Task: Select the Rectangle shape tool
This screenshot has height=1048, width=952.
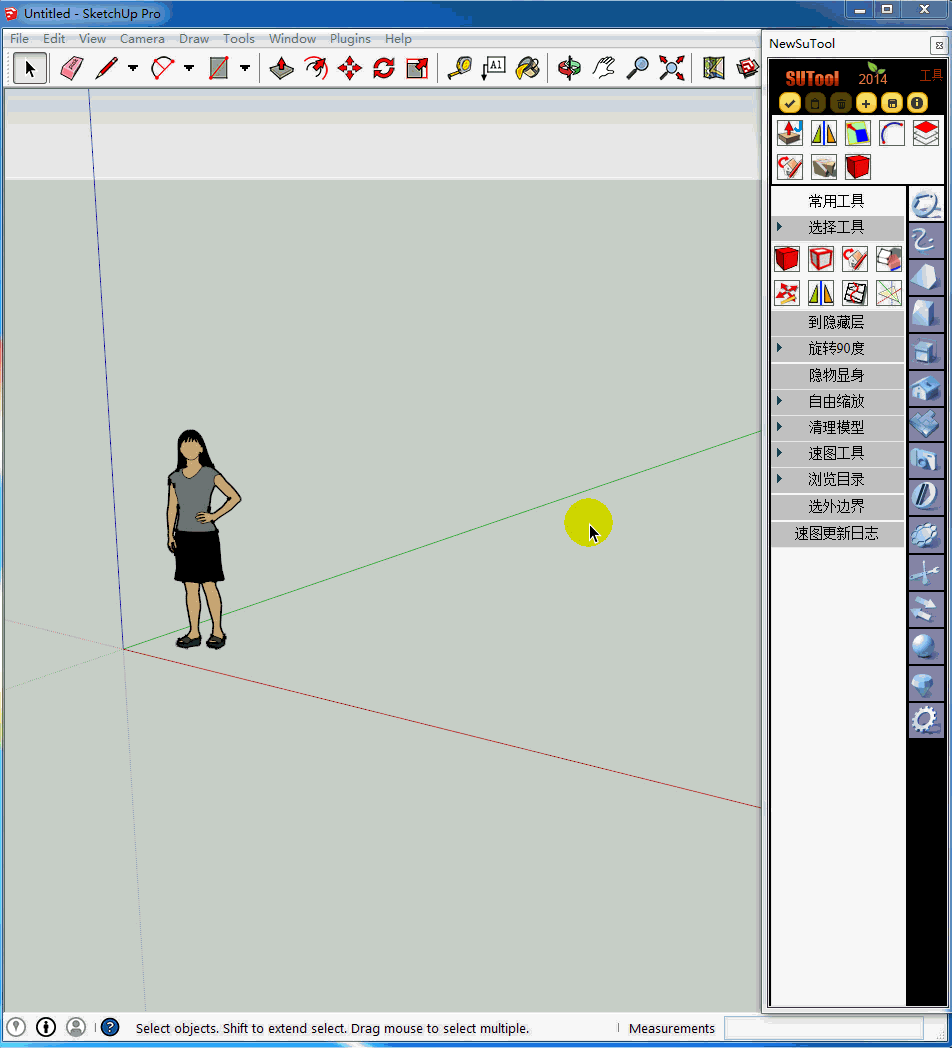Action: click(219, 68)
